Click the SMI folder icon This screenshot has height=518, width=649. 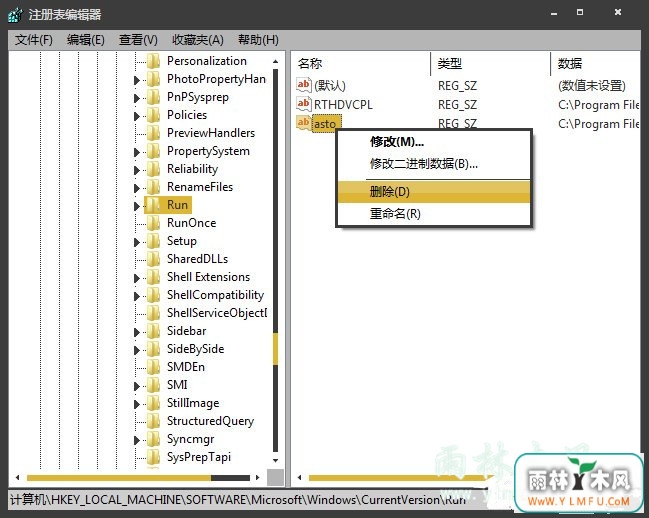tap(154, 385)
